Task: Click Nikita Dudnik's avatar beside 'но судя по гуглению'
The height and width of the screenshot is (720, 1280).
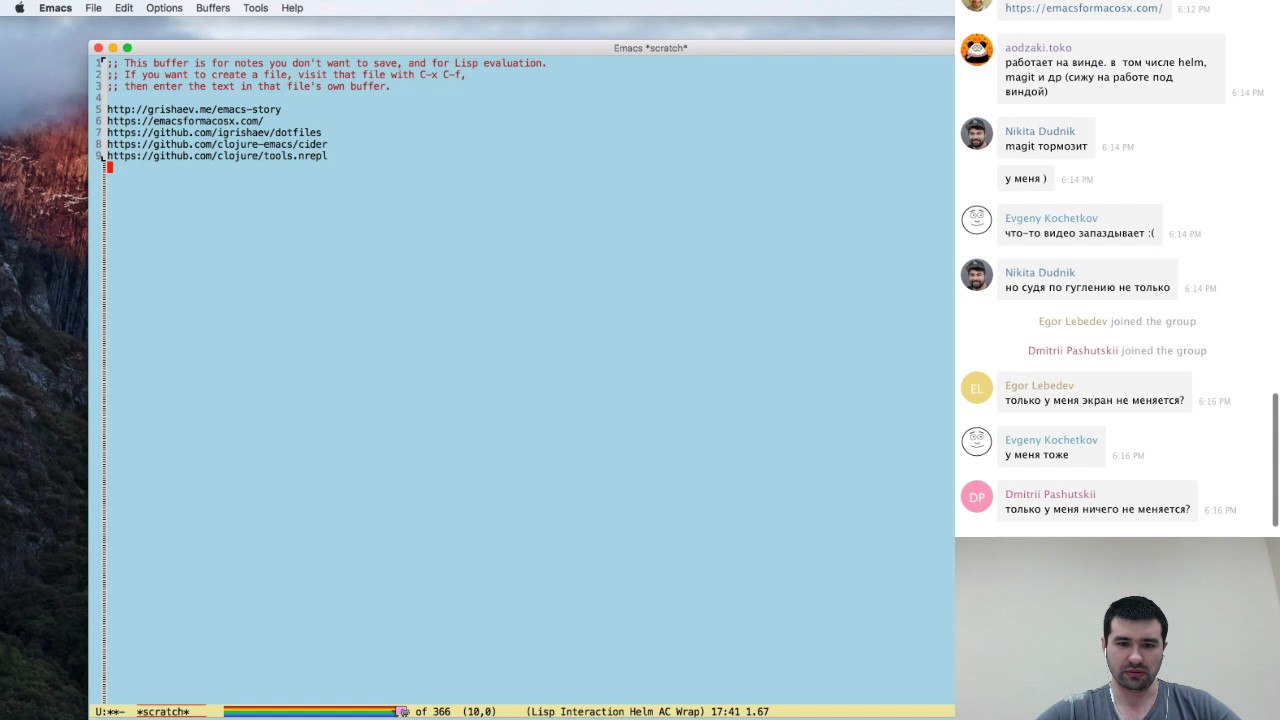Action: coord(976,274)
